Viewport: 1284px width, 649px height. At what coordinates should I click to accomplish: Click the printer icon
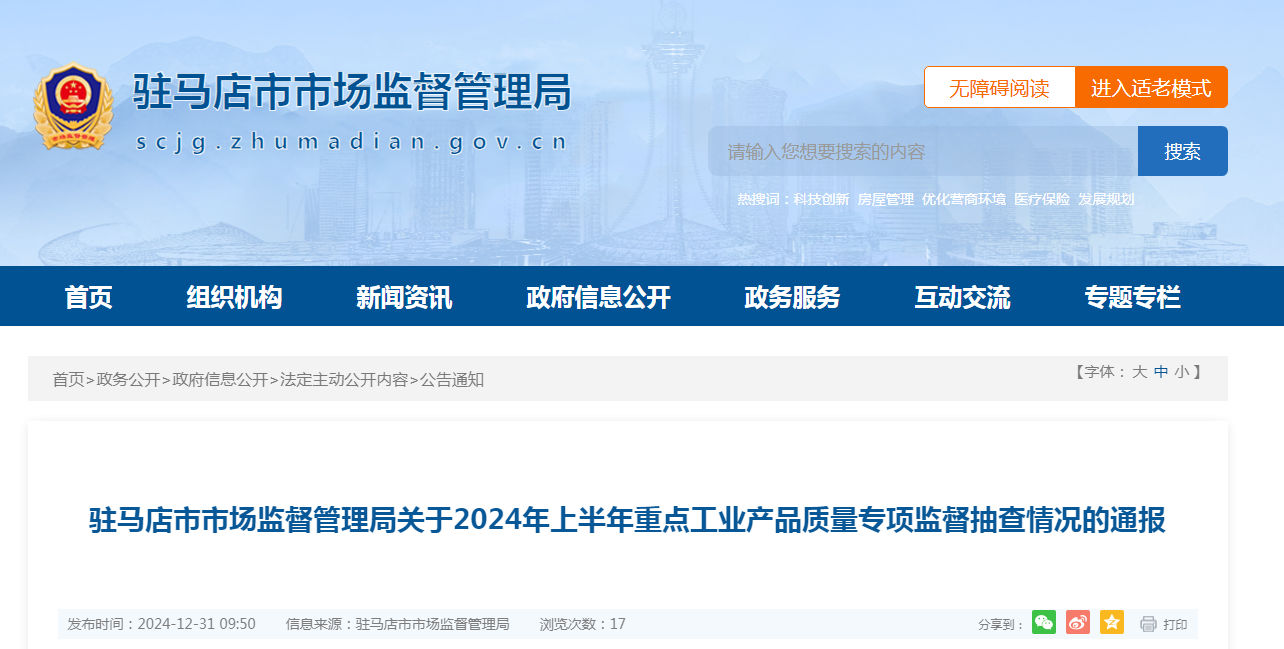[x=1148, y=624]
